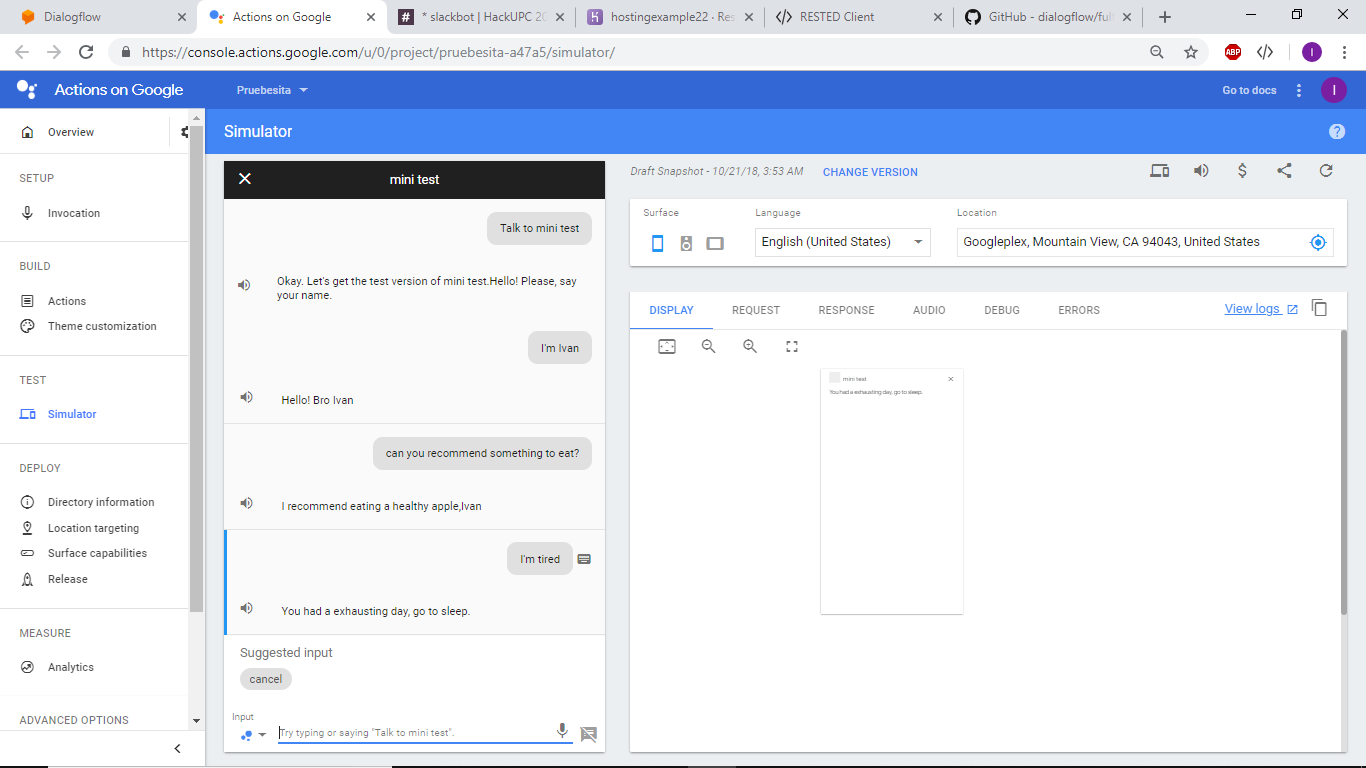
Task: Select the 'cancel' suggested input chip
Action: 266,679
